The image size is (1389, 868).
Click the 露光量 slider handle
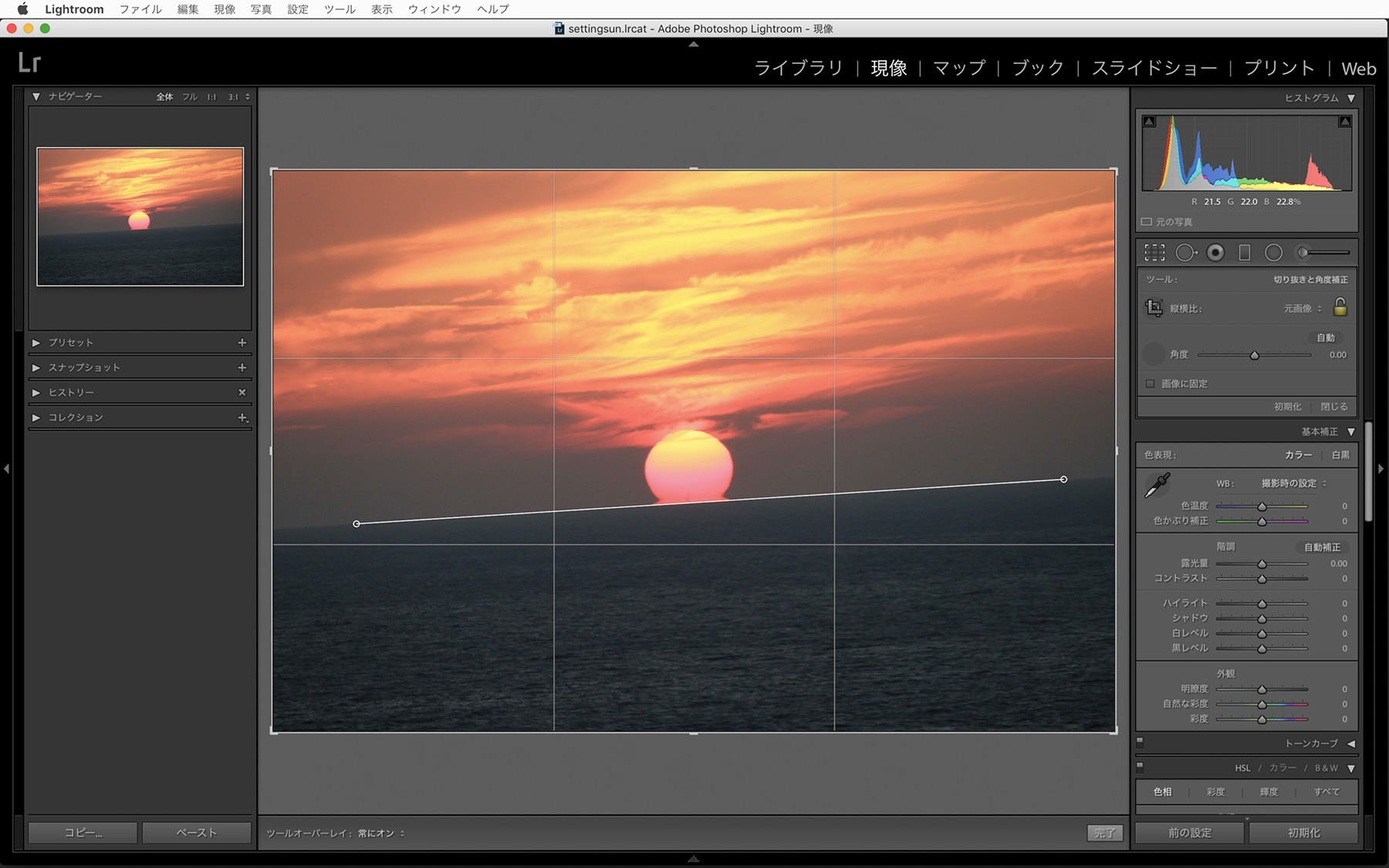(x=1262, y=564)
